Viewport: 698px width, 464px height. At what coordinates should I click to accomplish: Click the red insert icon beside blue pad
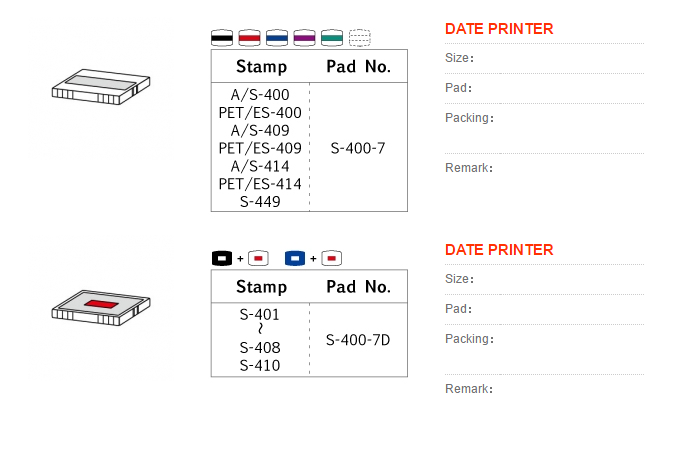331,258
